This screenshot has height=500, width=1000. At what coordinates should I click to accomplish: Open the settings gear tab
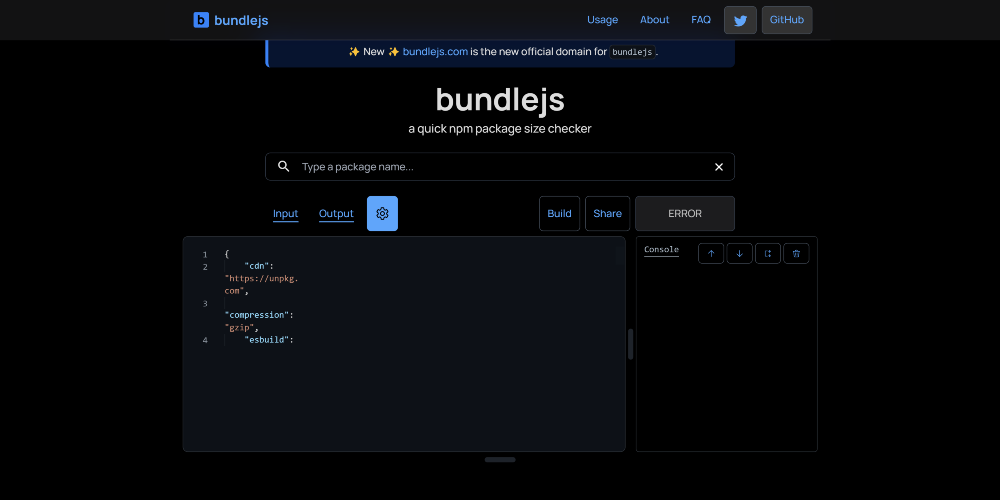point(382,214)
